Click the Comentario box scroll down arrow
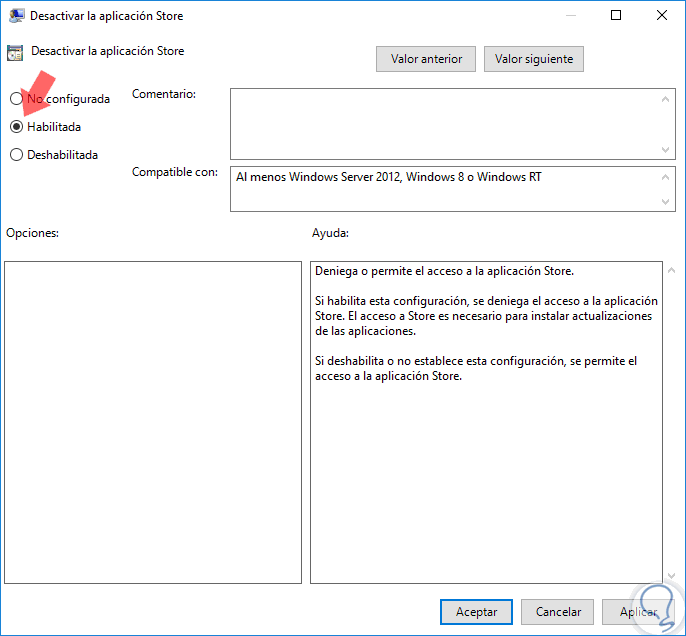Image resolution: width=686 pixels, height=636 pixels. point(665,150)
